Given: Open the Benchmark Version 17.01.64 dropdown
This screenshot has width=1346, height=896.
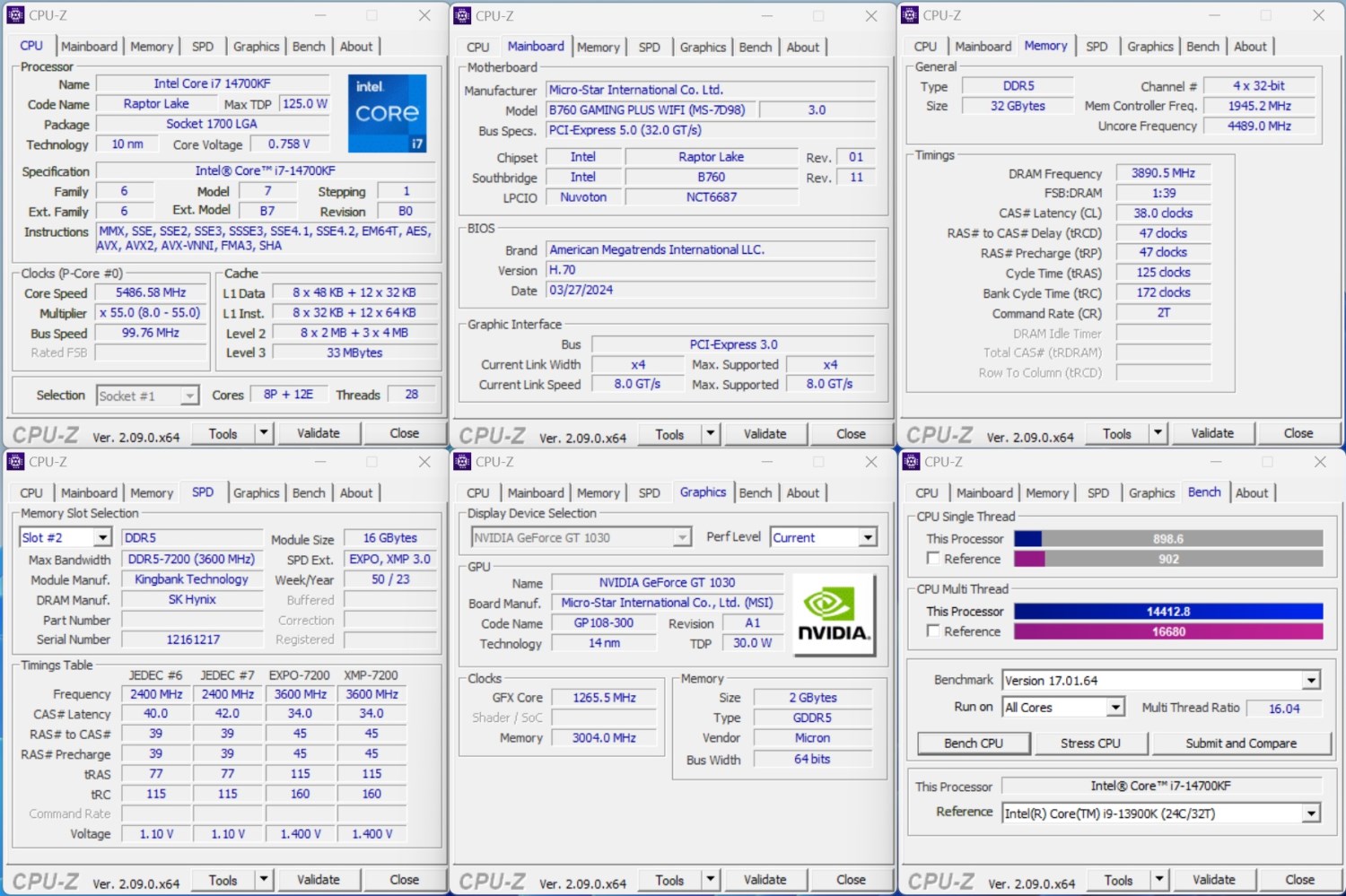Looking at the screenshot, I should tap(1311, 681).
